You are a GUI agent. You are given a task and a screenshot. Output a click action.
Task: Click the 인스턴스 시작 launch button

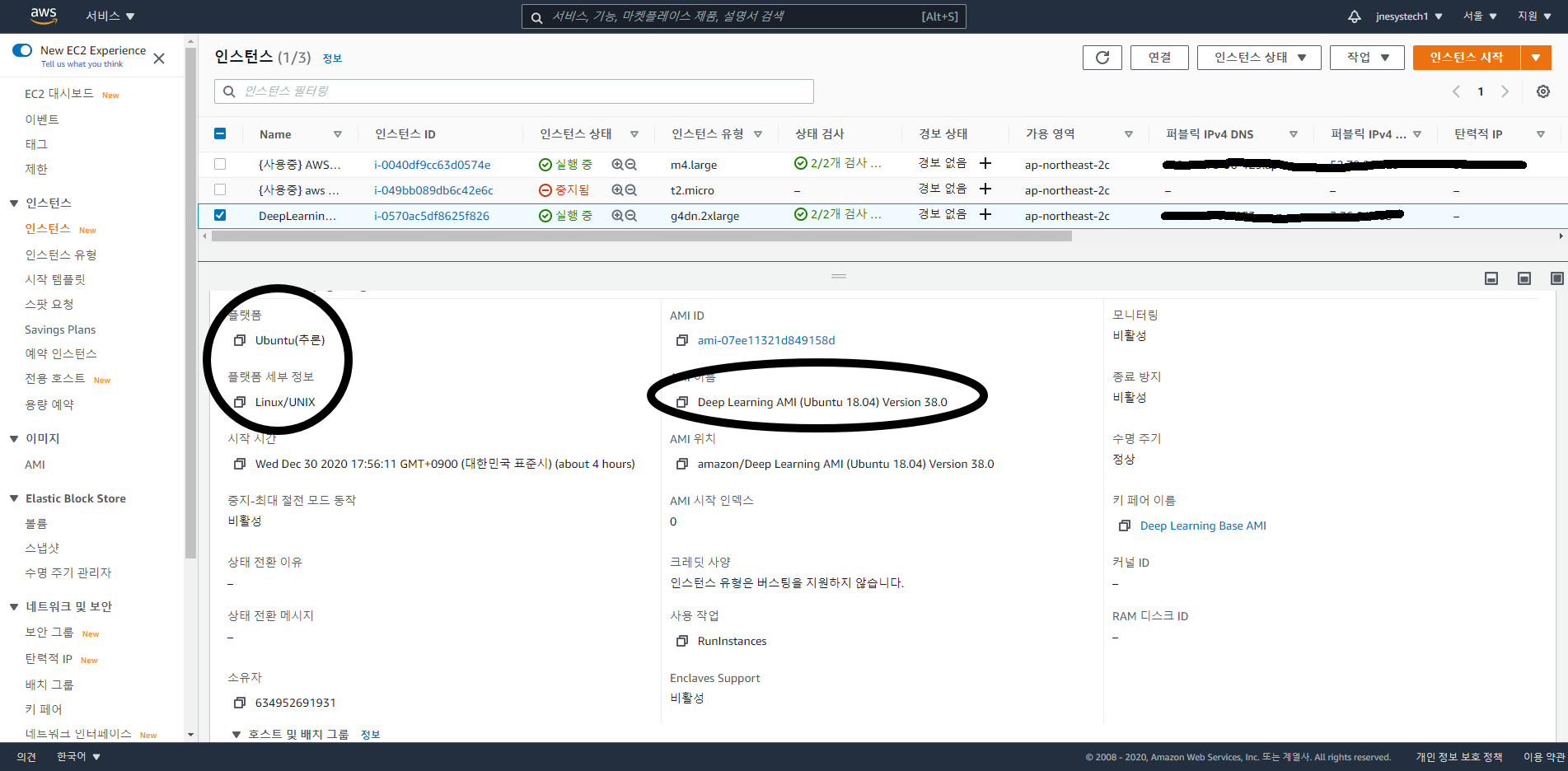point(1467,57)
